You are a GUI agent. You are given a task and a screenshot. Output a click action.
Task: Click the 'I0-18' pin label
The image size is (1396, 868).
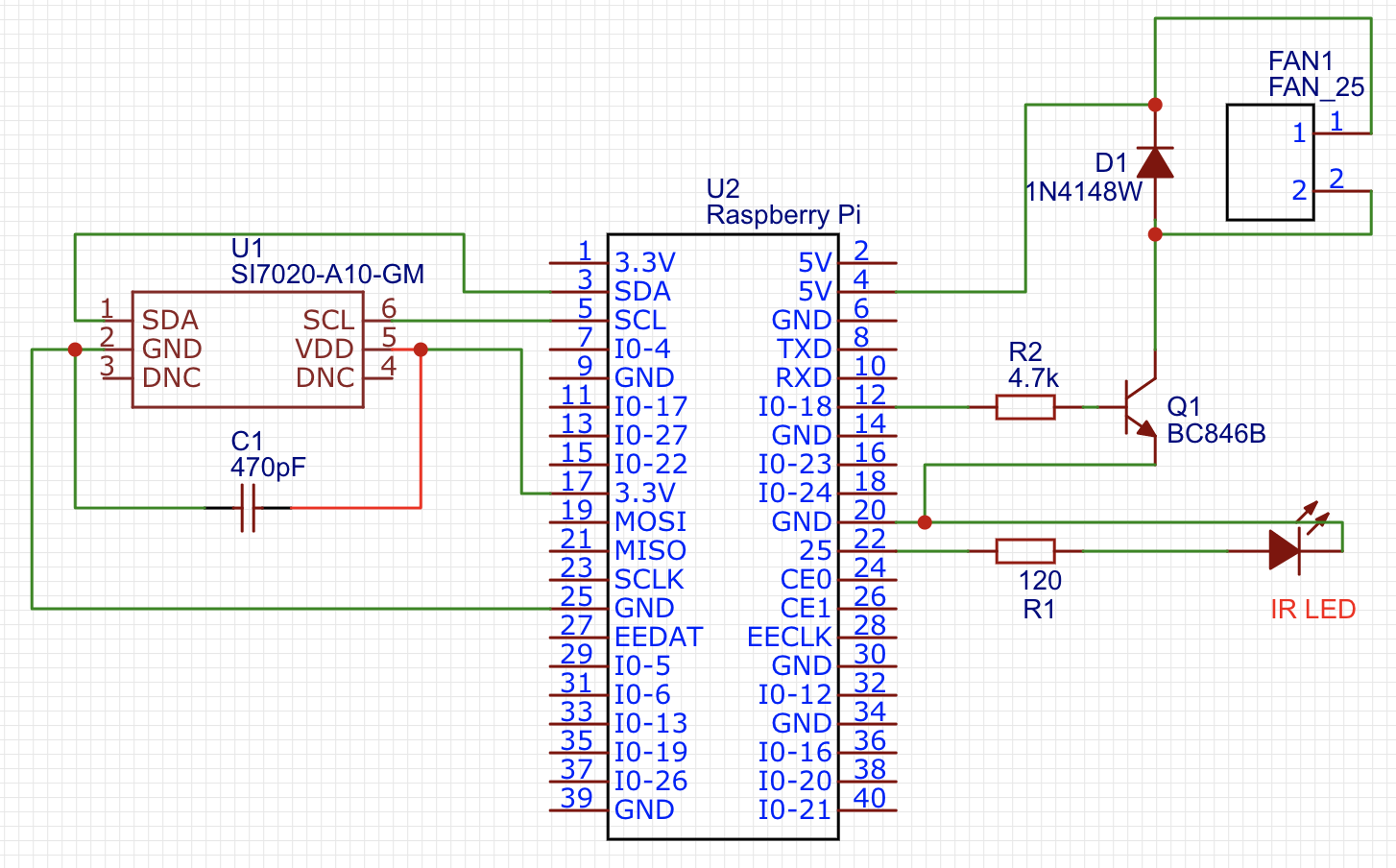click(x=794, y=407)
